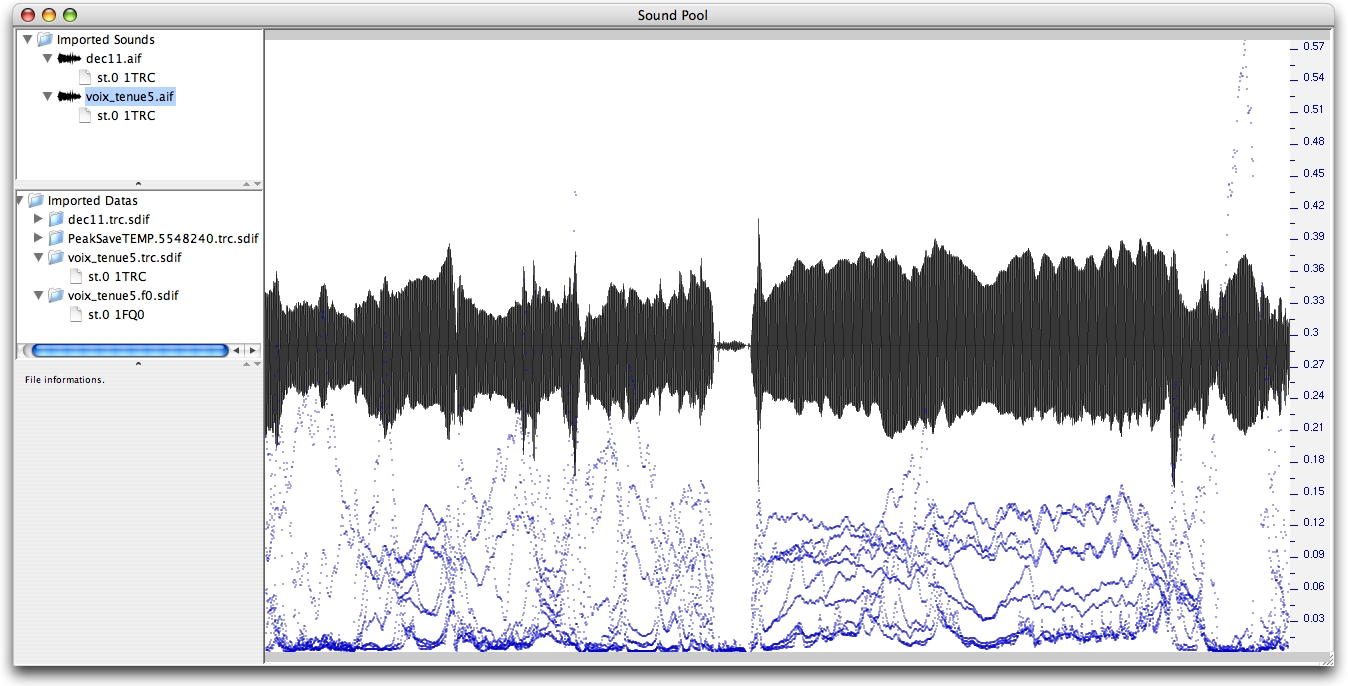1348x686 pixels.
Task: Click the waveform icon beside dec11.aif
Action: [x=69, y=59]
